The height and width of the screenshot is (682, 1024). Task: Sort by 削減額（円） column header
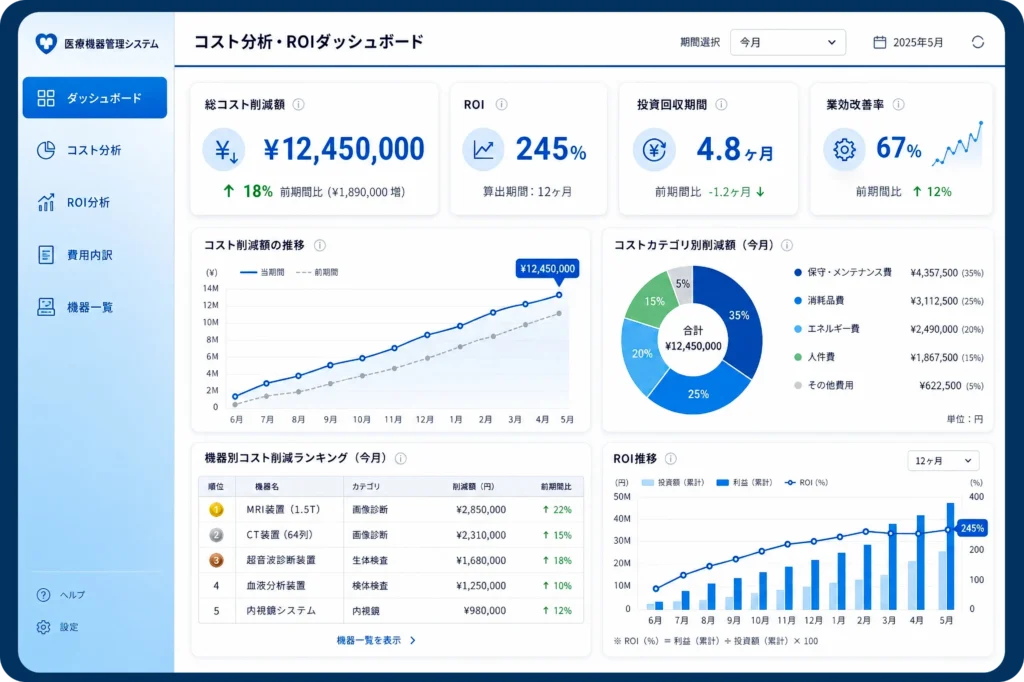coord(473,487)
